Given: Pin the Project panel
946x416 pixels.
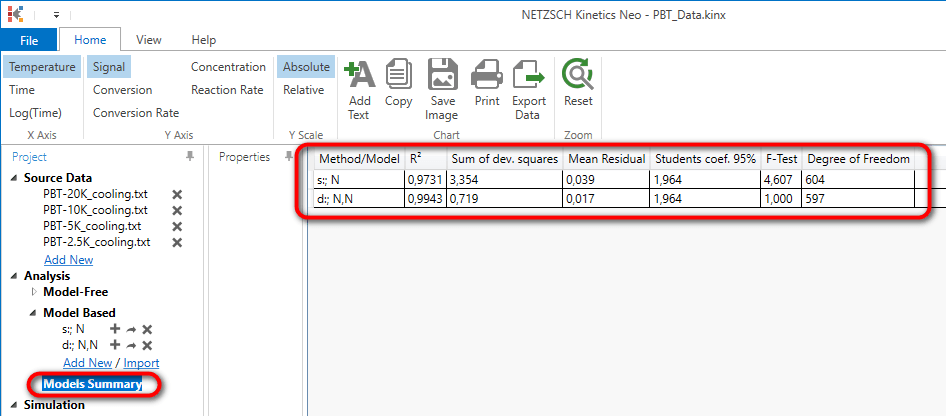Looking at the screenshot, I should [x=190, y=157].
